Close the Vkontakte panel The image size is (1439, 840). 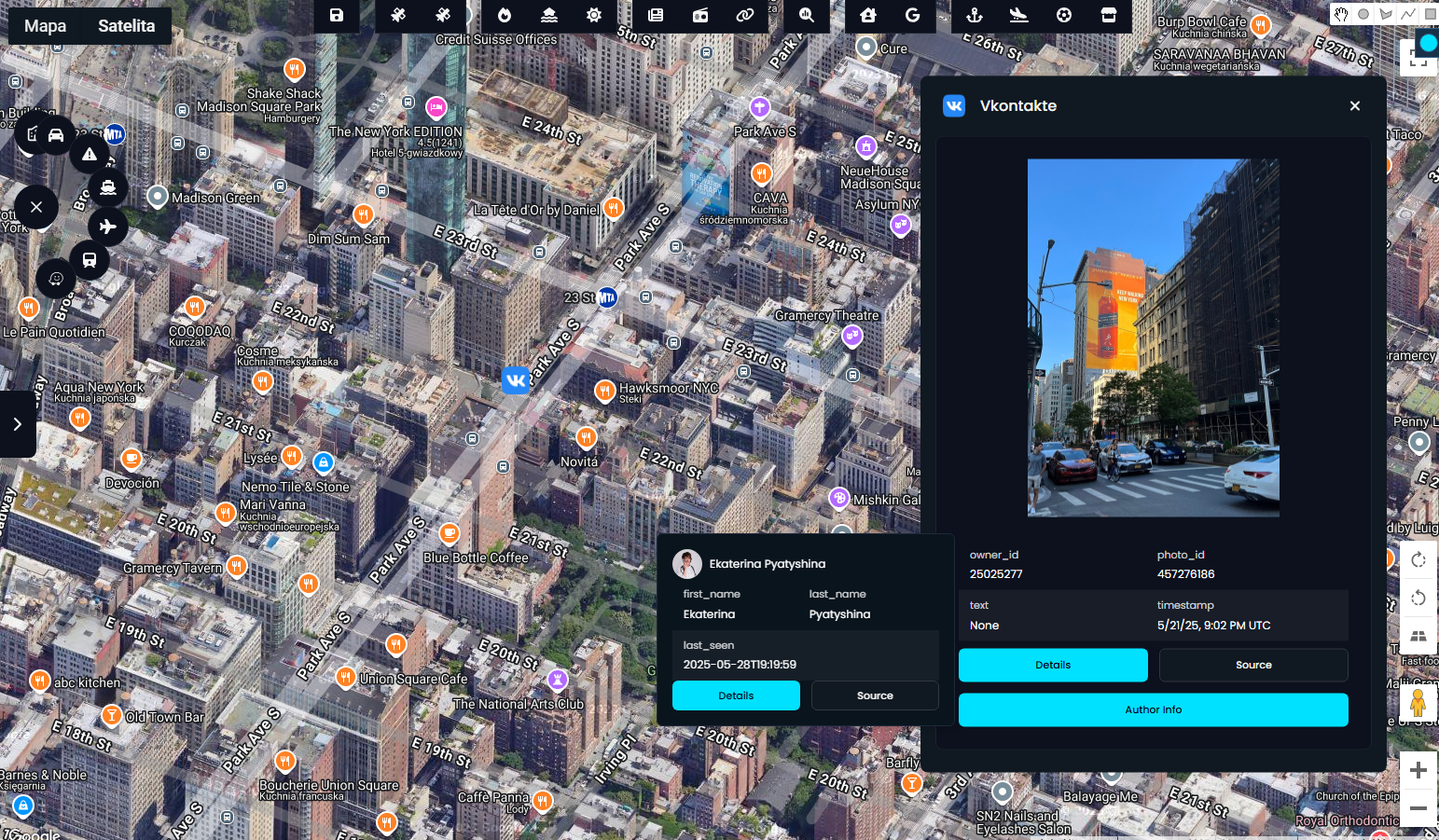tap(1355, 106)
